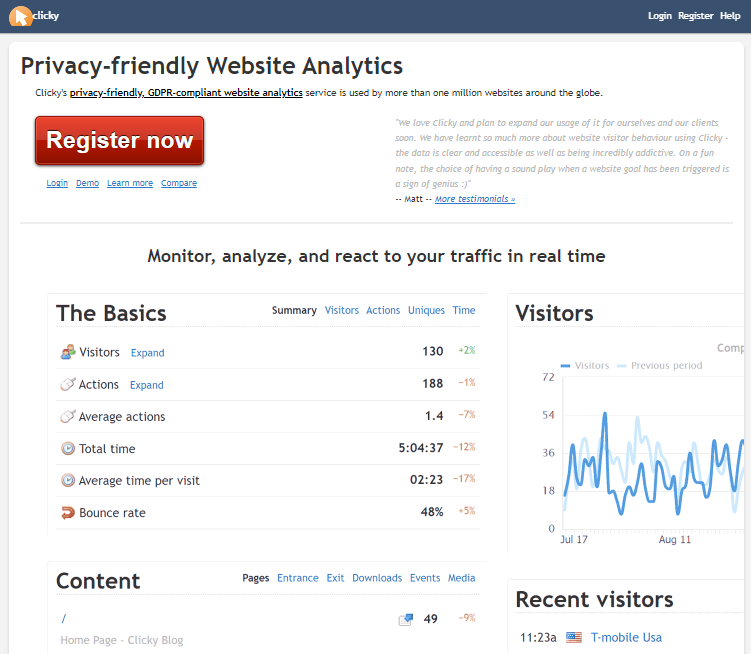Click the Bounce rate arrow icon
The height and width of the screenshot is (654, 751).
(x=68, y=513)
